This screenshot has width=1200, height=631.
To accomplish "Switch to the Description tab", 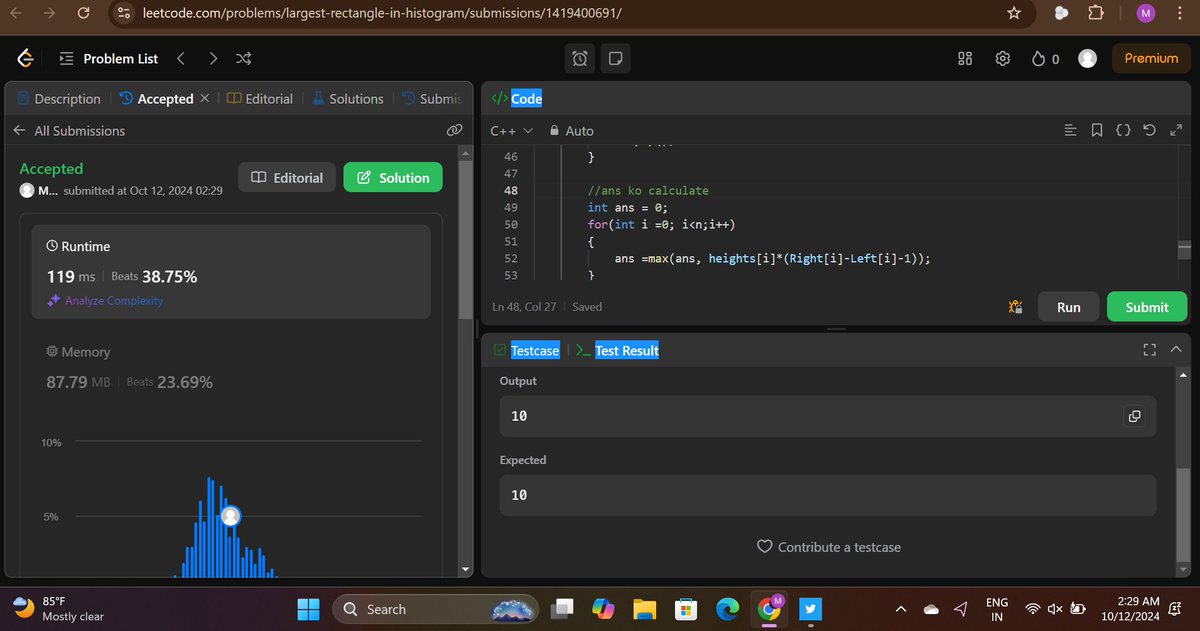I will pyautogui.click(x=59, y=99).
